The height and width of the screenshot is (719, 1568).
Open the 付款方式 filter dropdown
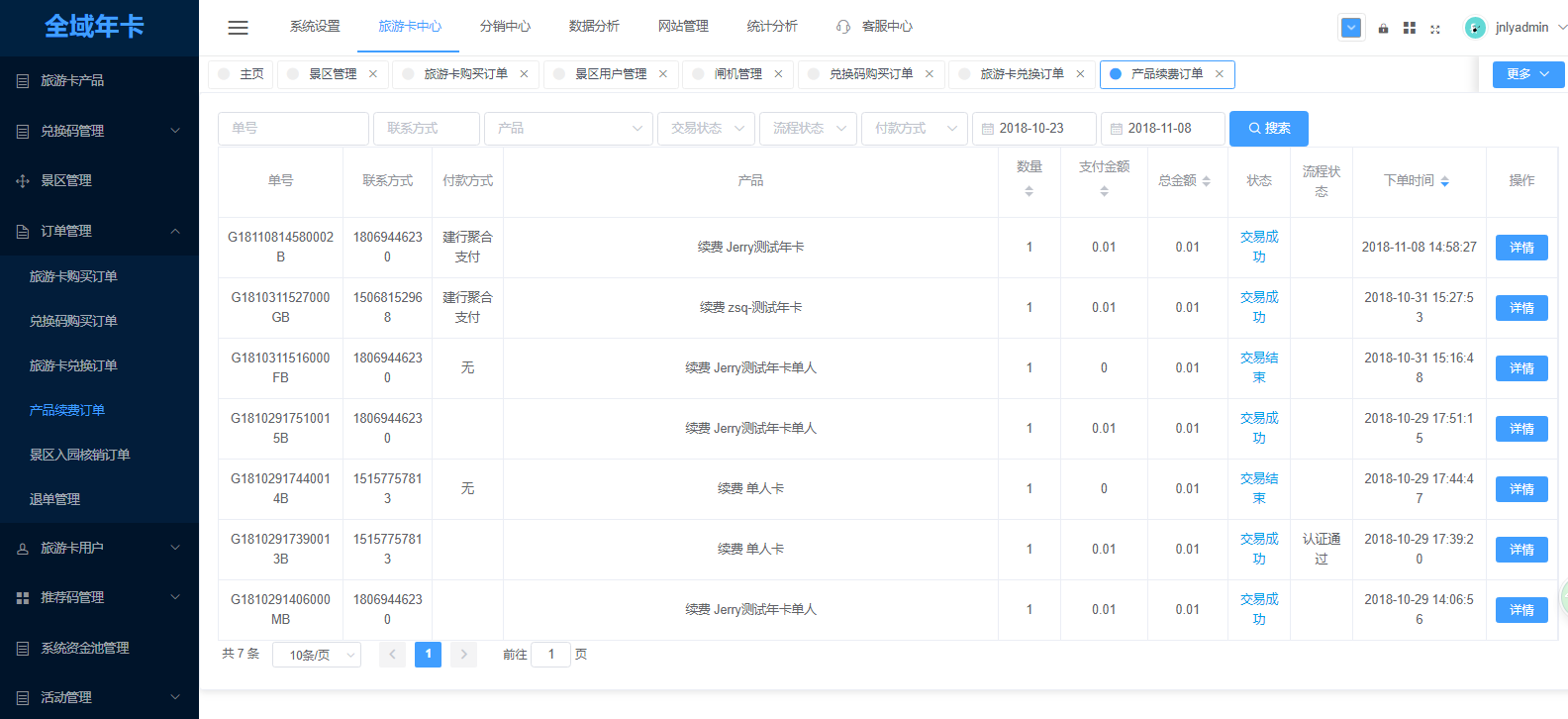(914, 129)
